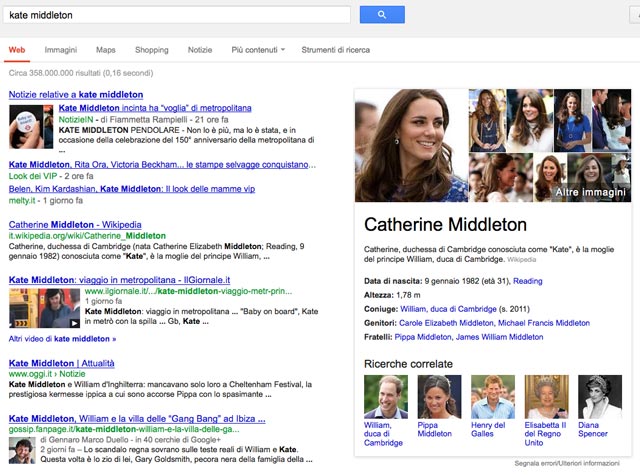640x475 pixels.
Task: Click 'di Gennaro Marco Duello' author link
Action: (x=84, y=440)
